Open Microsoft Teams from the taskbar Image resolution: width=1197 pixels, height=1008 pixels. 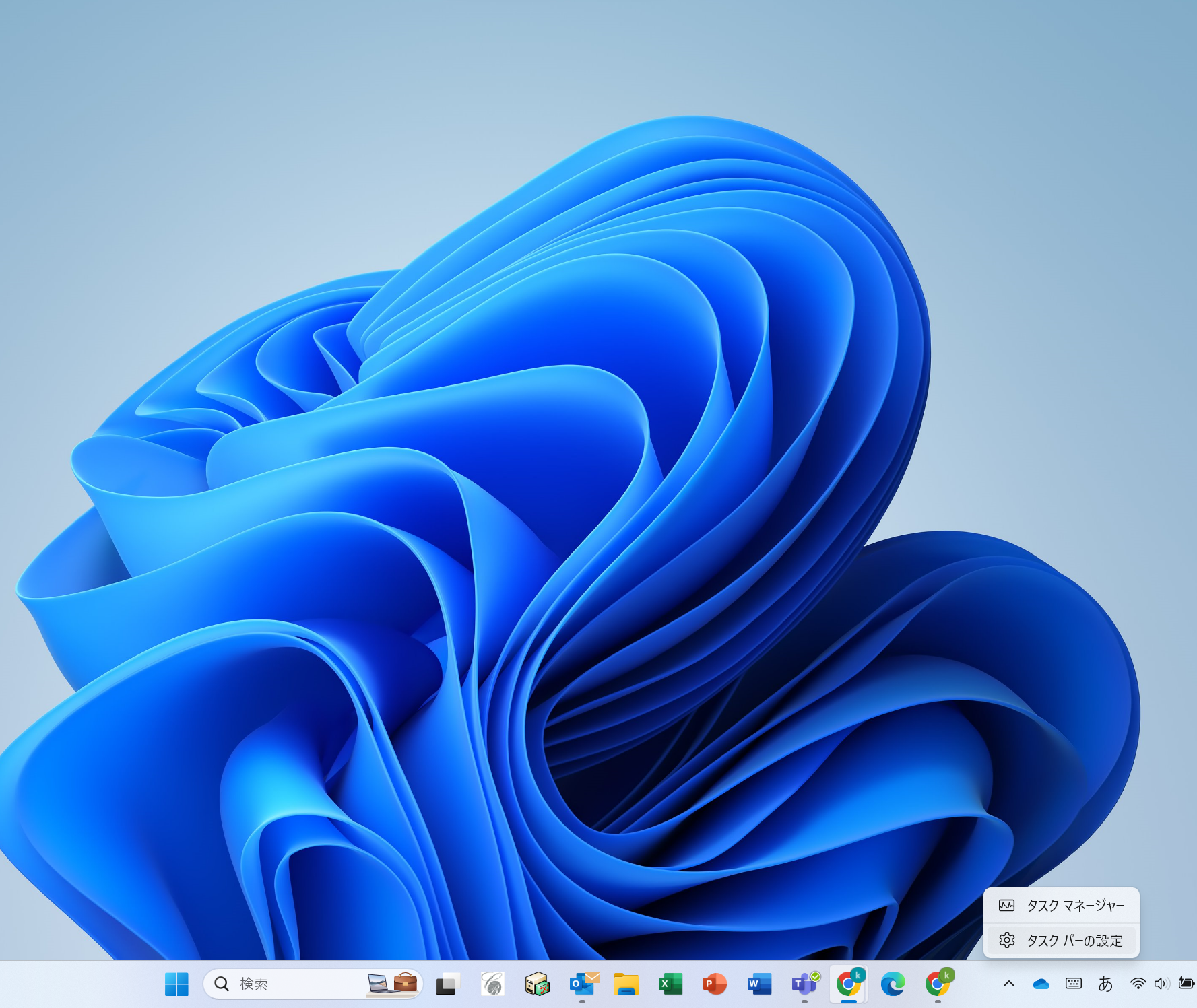[x=804, y=984]
